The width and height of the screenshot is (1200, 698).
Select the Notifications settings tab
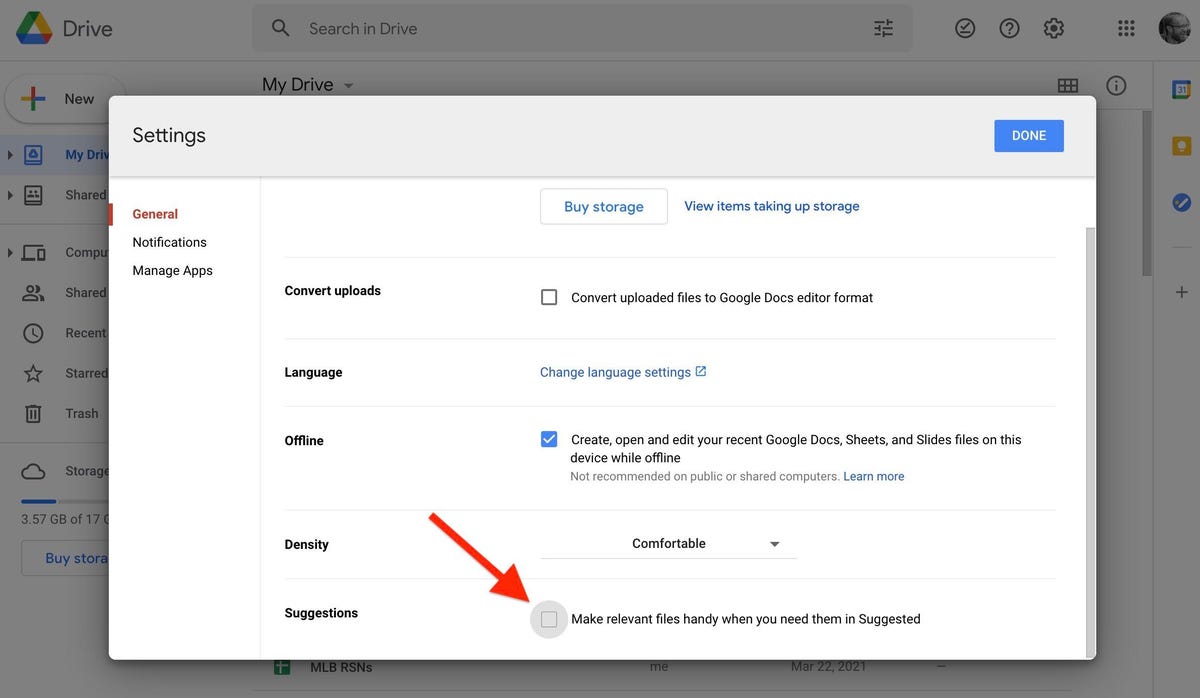click(x=169, y=242)
